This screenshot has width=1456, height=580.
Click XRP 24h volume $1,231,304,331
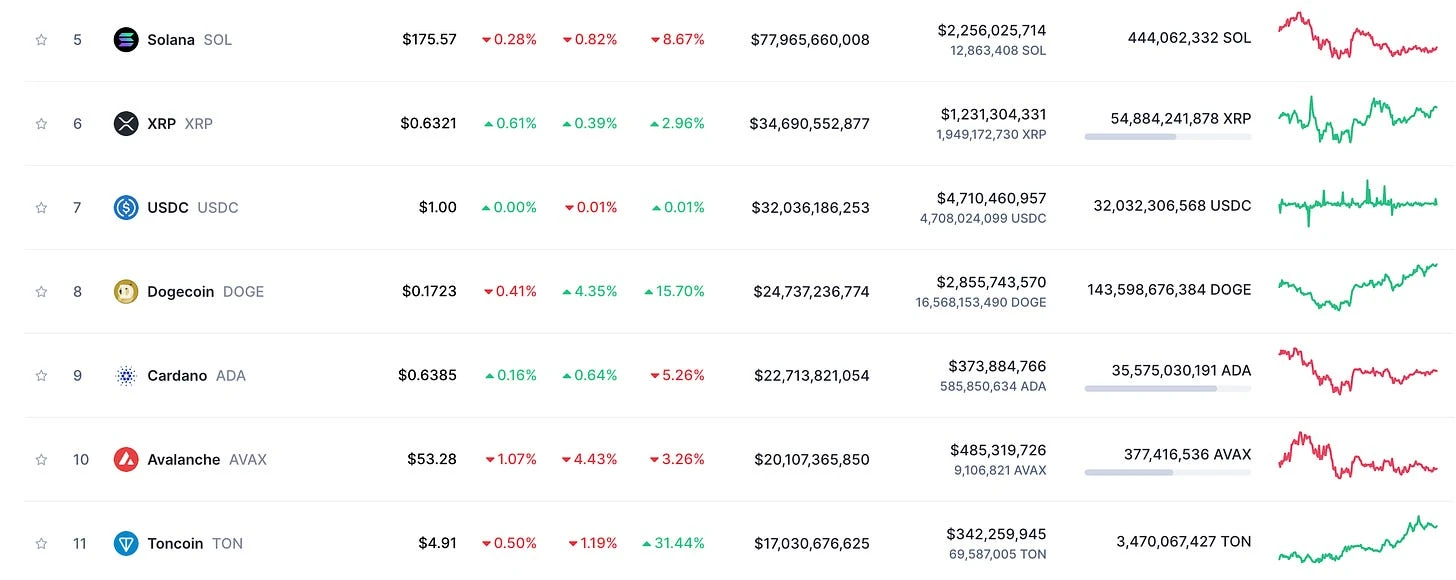coord(993,115)
